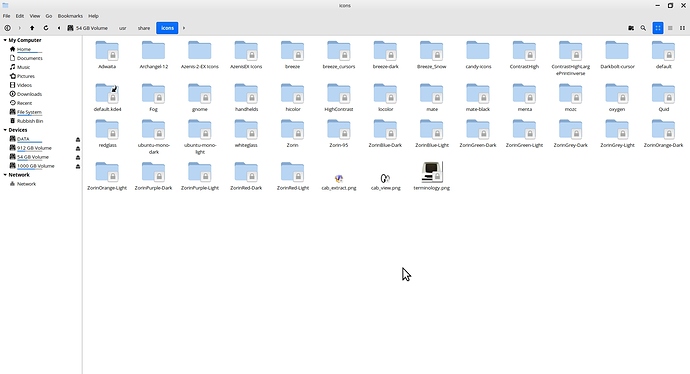The width and height of the screenshot is (690, 374).
Task: Select the oxygen folder
Action: click(617, 97)
